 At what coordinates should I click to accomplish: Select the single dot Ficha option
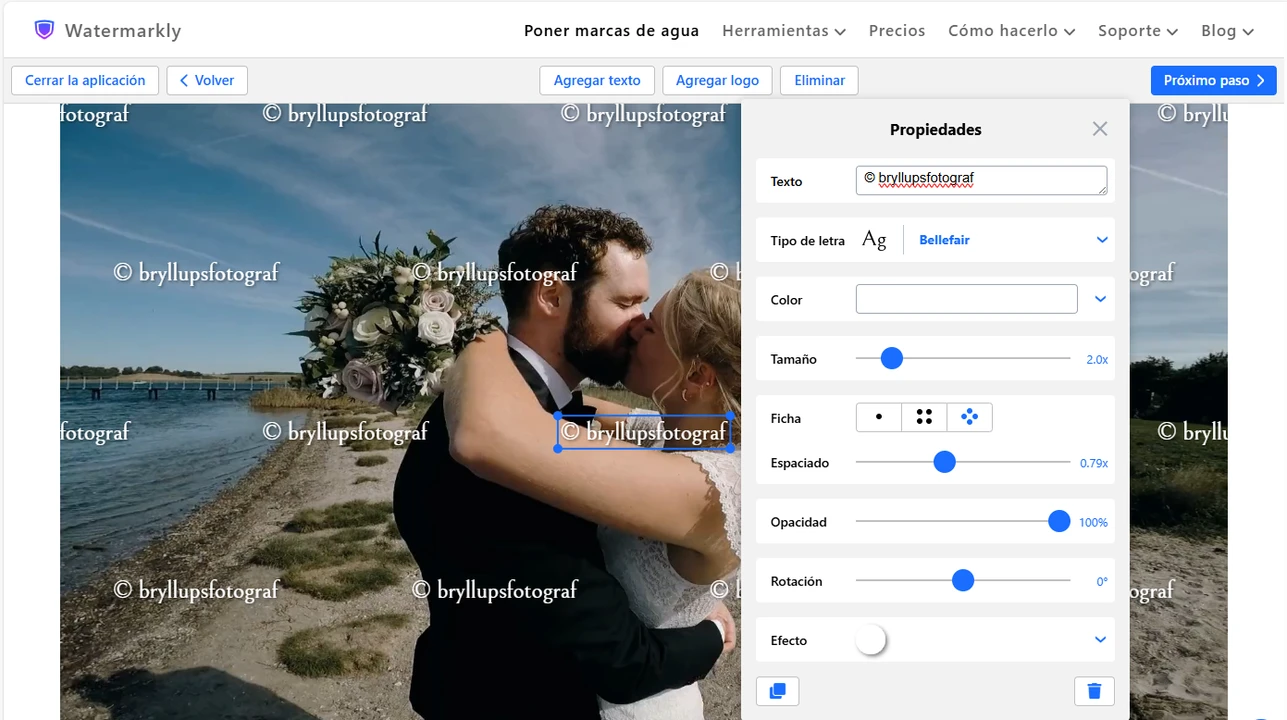pos(879,418)
